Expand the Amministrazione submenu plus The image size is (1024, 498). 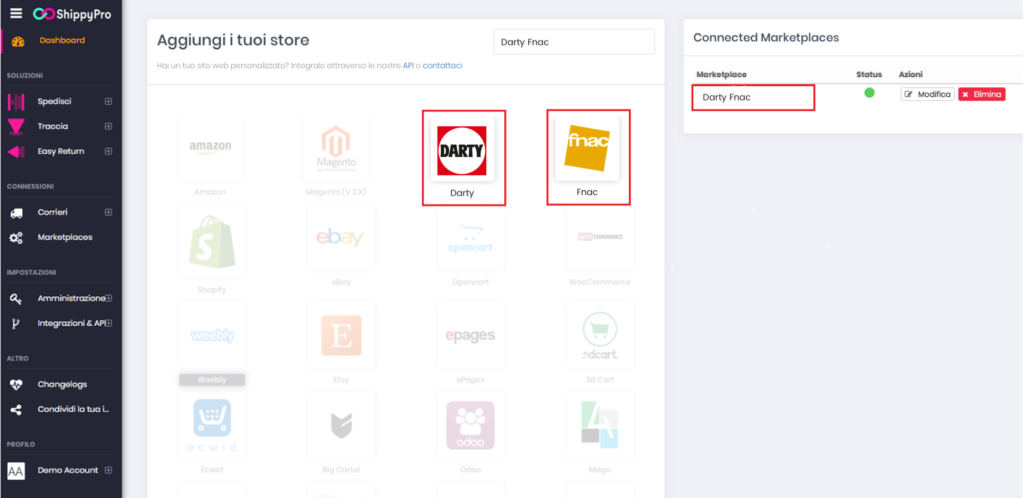[x=108, y=298]
